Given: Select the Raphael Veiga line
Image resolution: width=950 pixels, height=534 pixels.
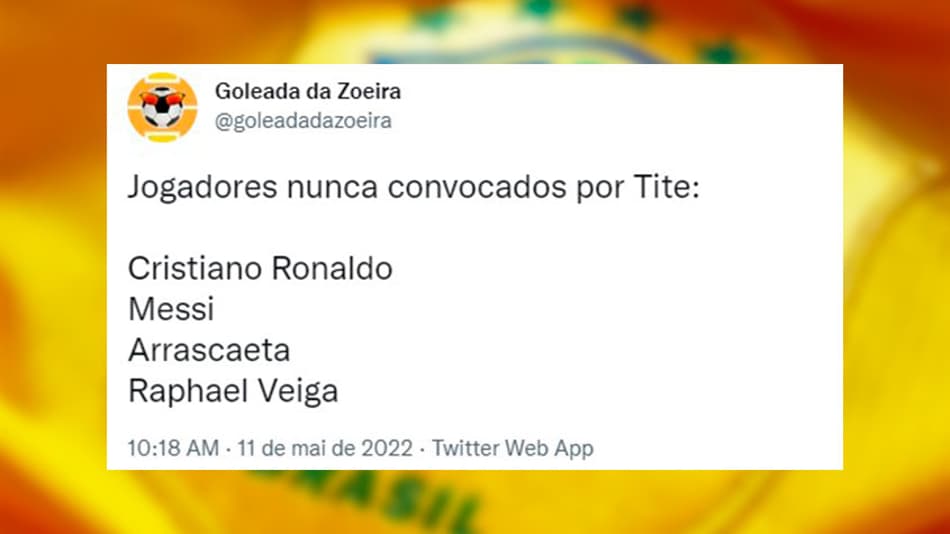Looking at the screenshot, I should tap(233, 391).
